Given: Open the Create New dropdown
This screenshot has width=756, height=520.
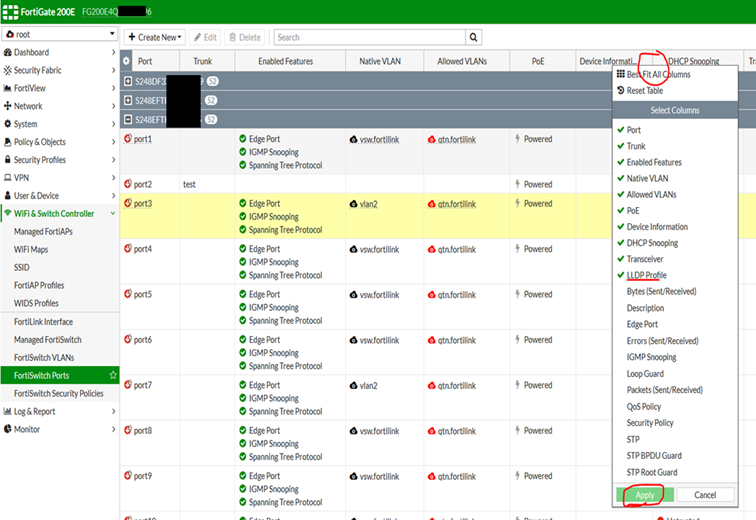Looking at the screenshot, I should tap(154, 37).
